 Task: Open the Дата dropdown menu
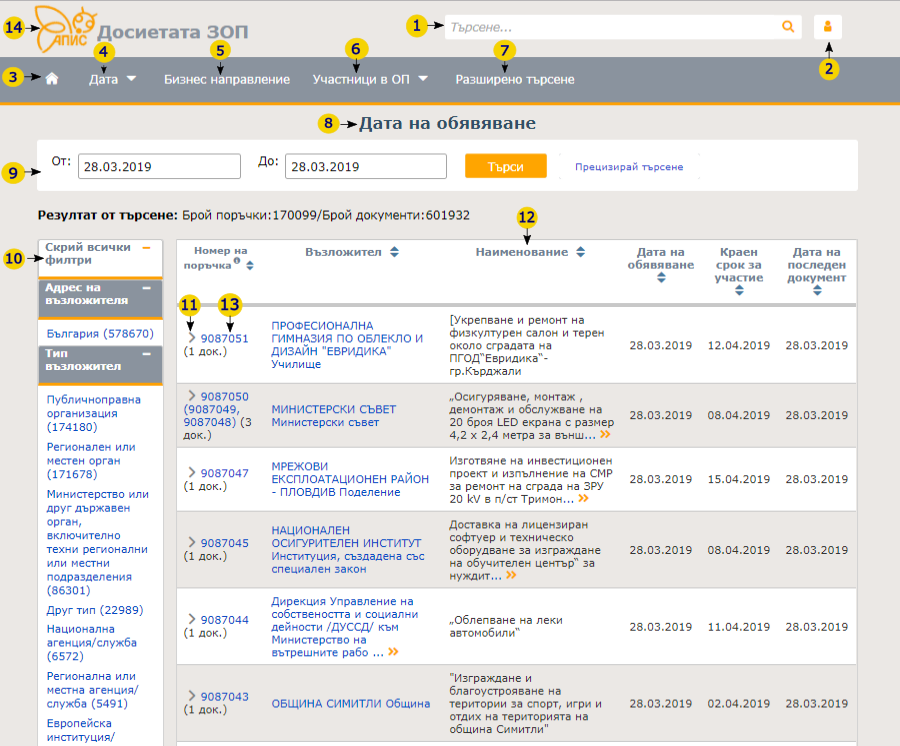(x=112, y=79)
